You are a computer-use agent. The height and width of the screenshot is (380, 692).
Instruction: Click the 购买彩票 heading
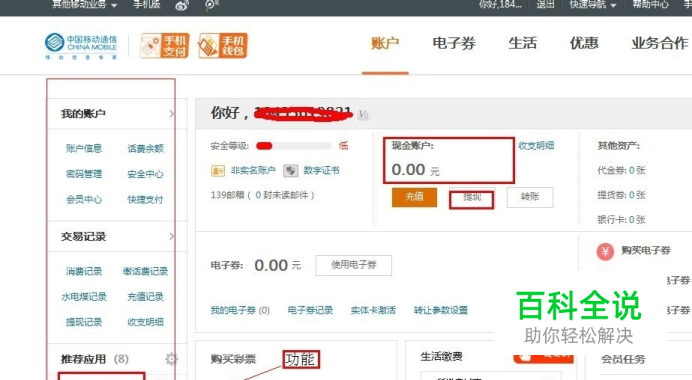click(x=233, y=359)
